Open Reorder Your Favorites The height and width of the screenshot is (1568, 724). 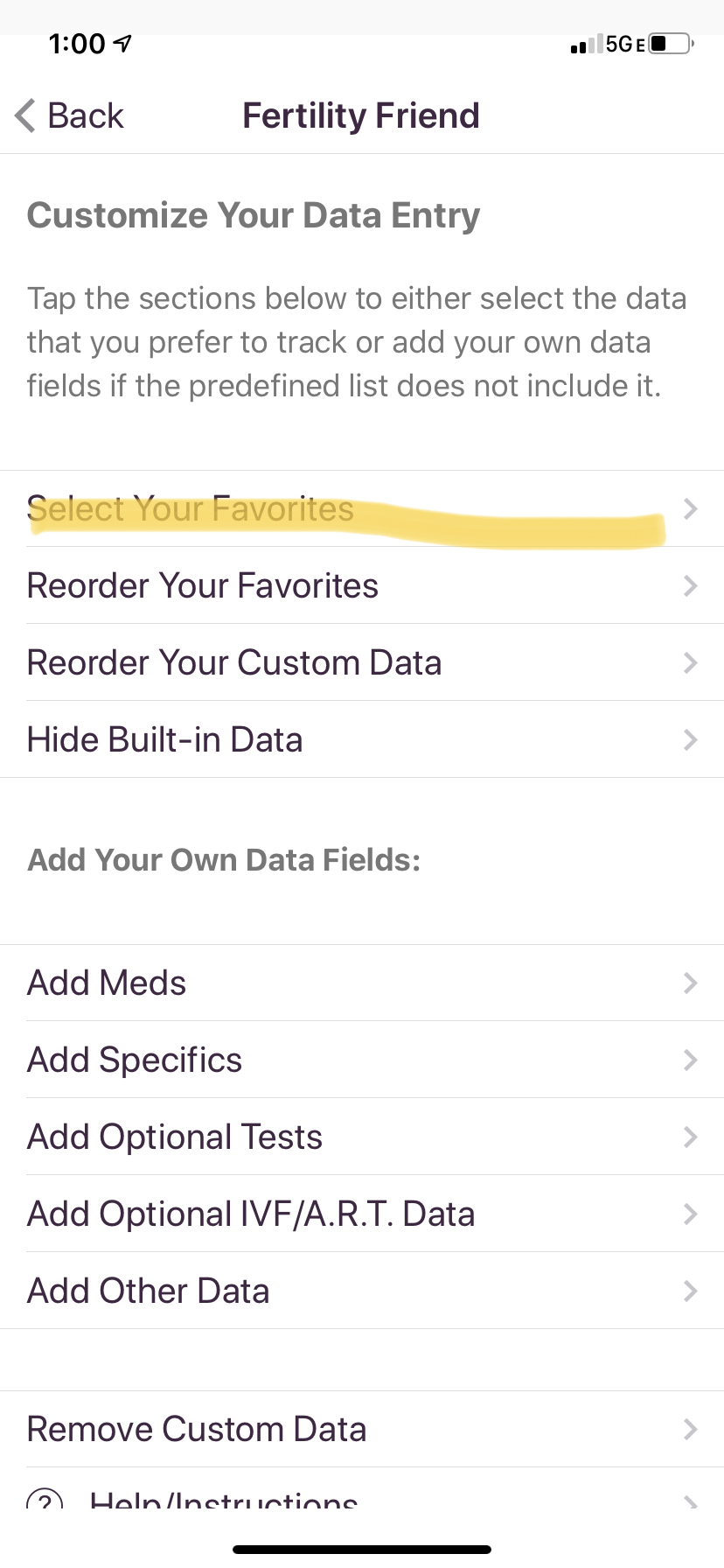[203, 586]
